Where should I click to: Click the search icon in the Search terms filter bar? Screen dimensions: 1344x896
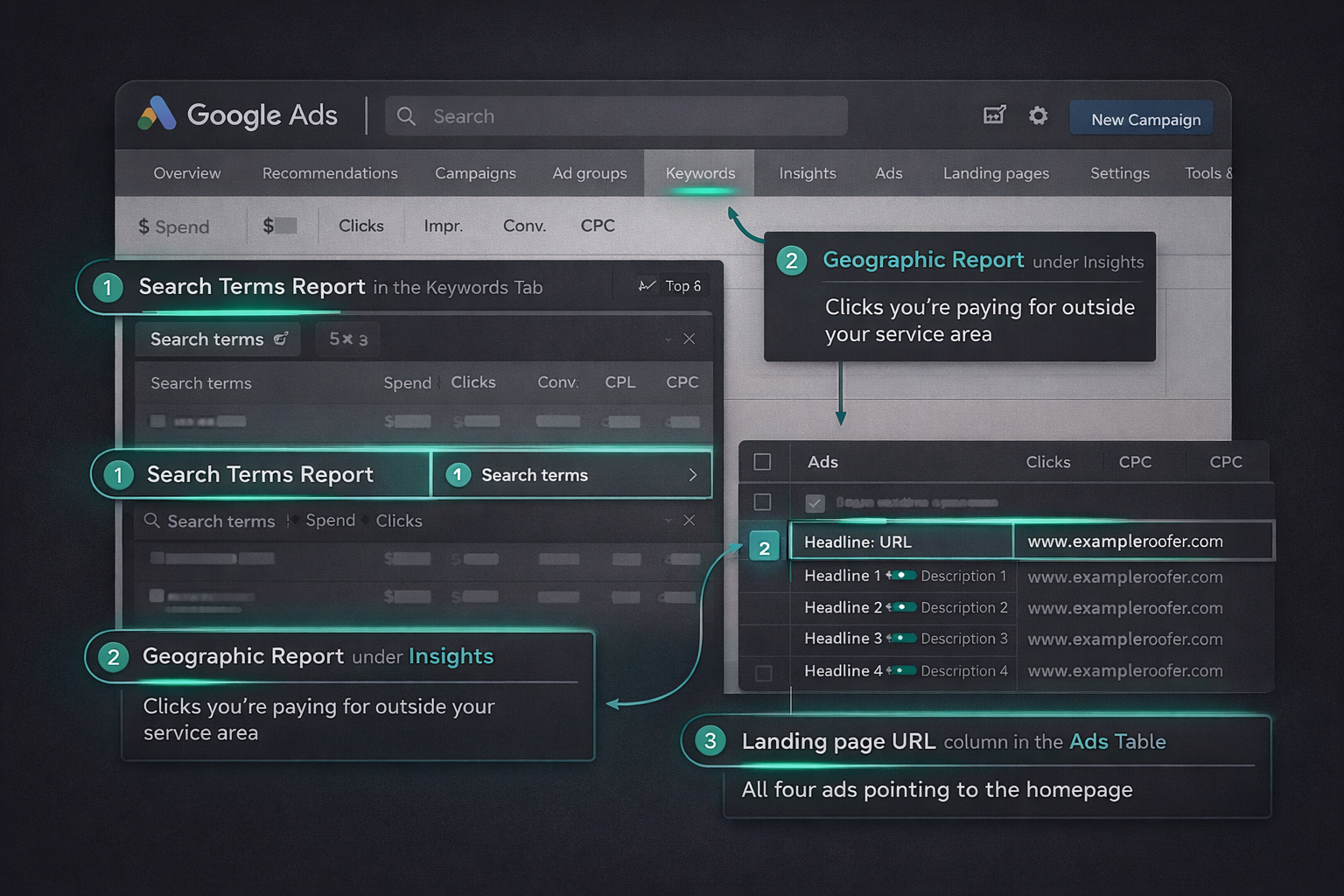pyautogui.click(x=151, y=521)
